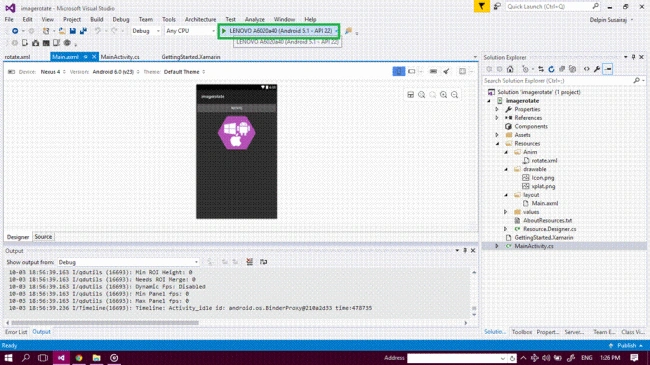
Task: Click the Open File folder icon
Action: pos(62,31)
